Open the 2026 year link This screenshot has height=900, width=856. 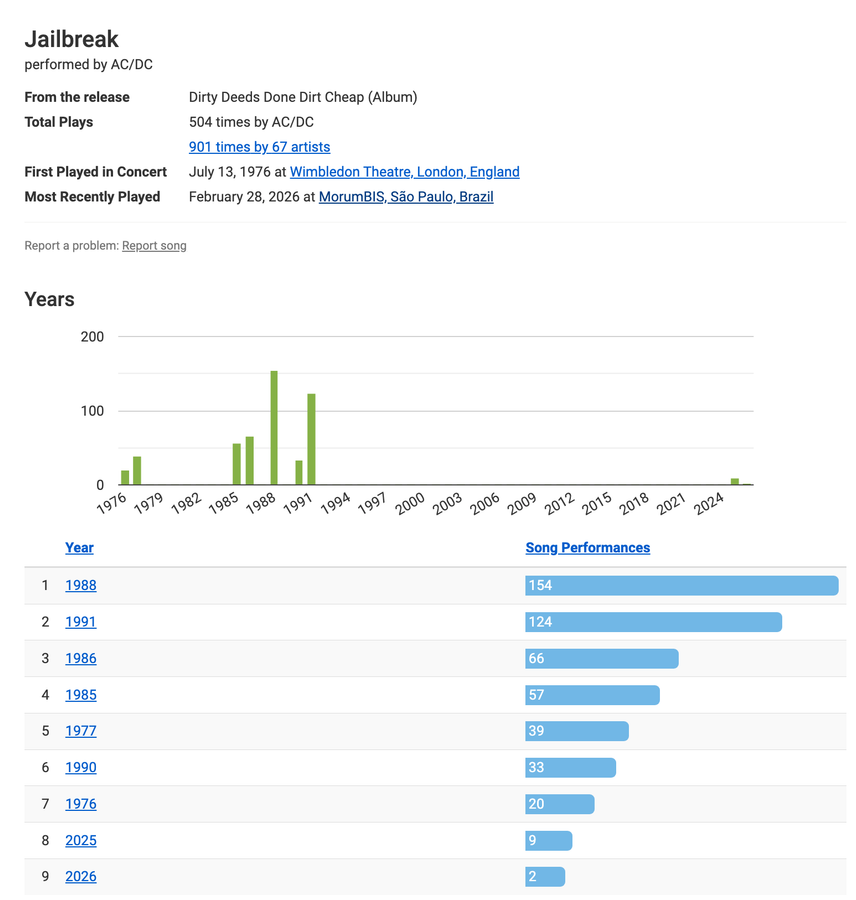pos(81,877)
